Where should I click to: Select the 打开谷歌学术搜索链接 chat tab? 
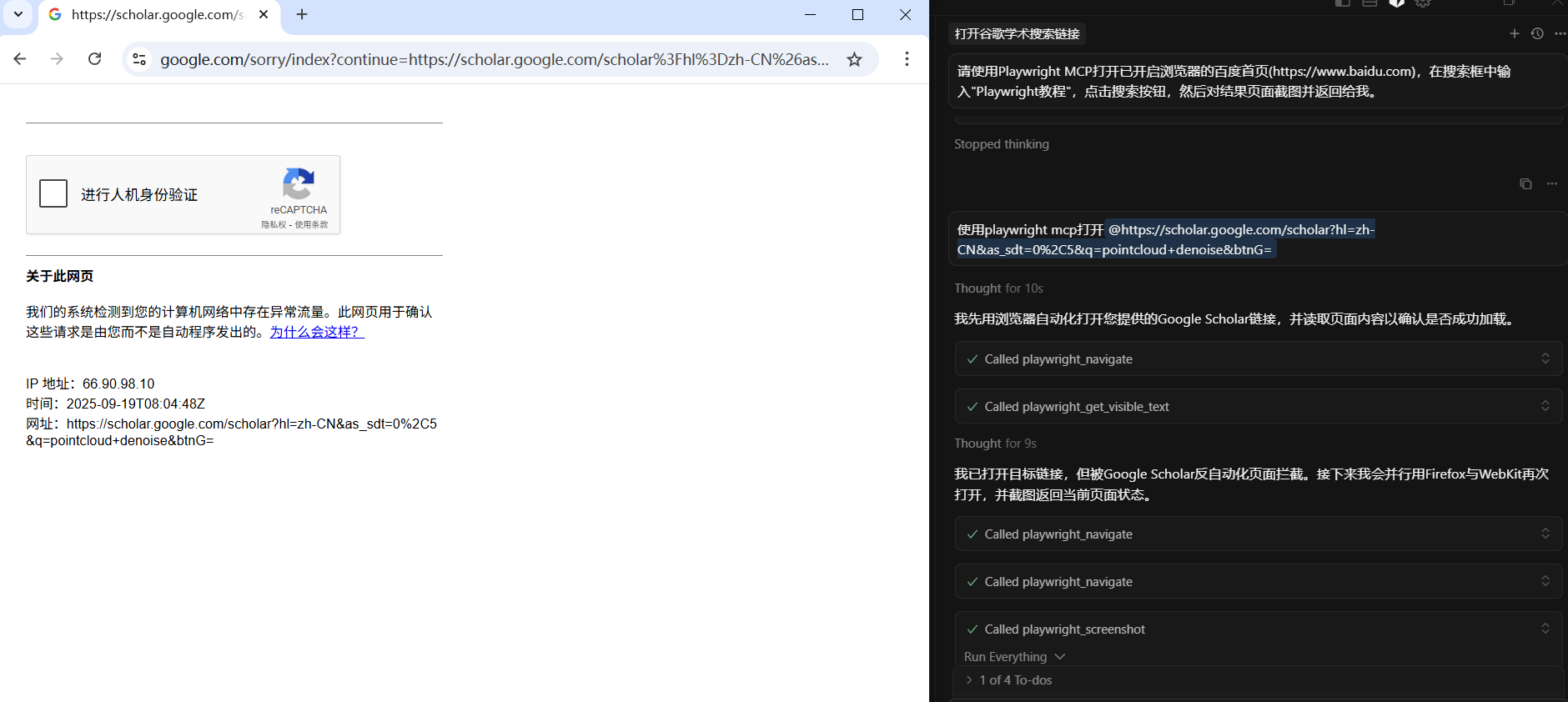coord(1017,34)
